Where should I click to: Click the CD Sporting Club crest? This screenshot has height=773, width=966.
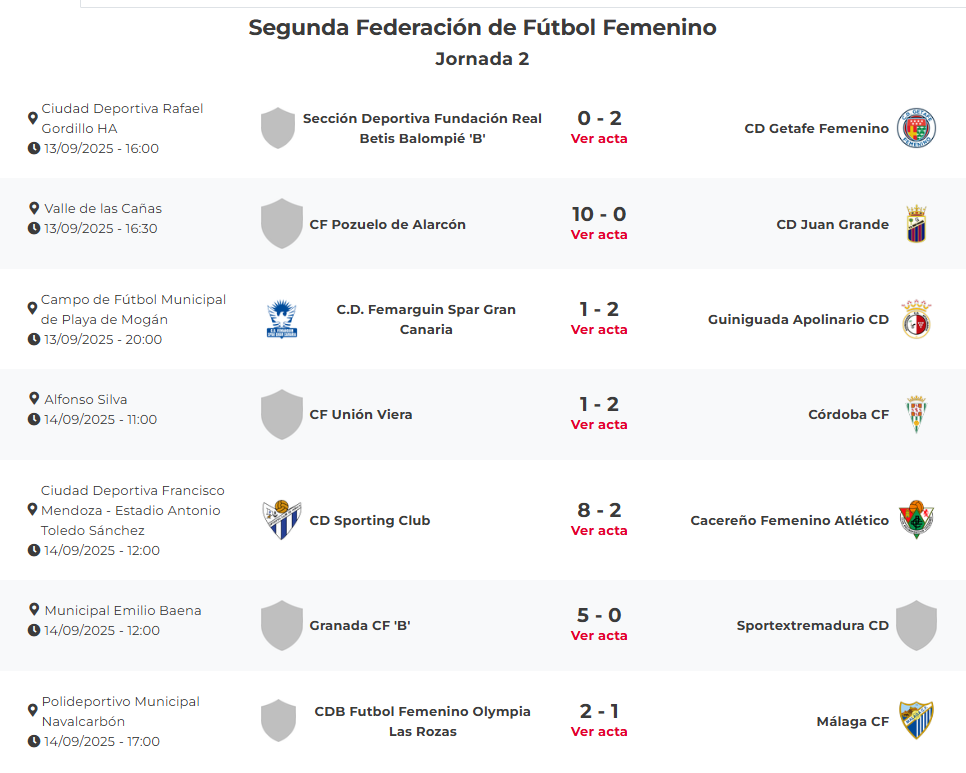(282, 520)
